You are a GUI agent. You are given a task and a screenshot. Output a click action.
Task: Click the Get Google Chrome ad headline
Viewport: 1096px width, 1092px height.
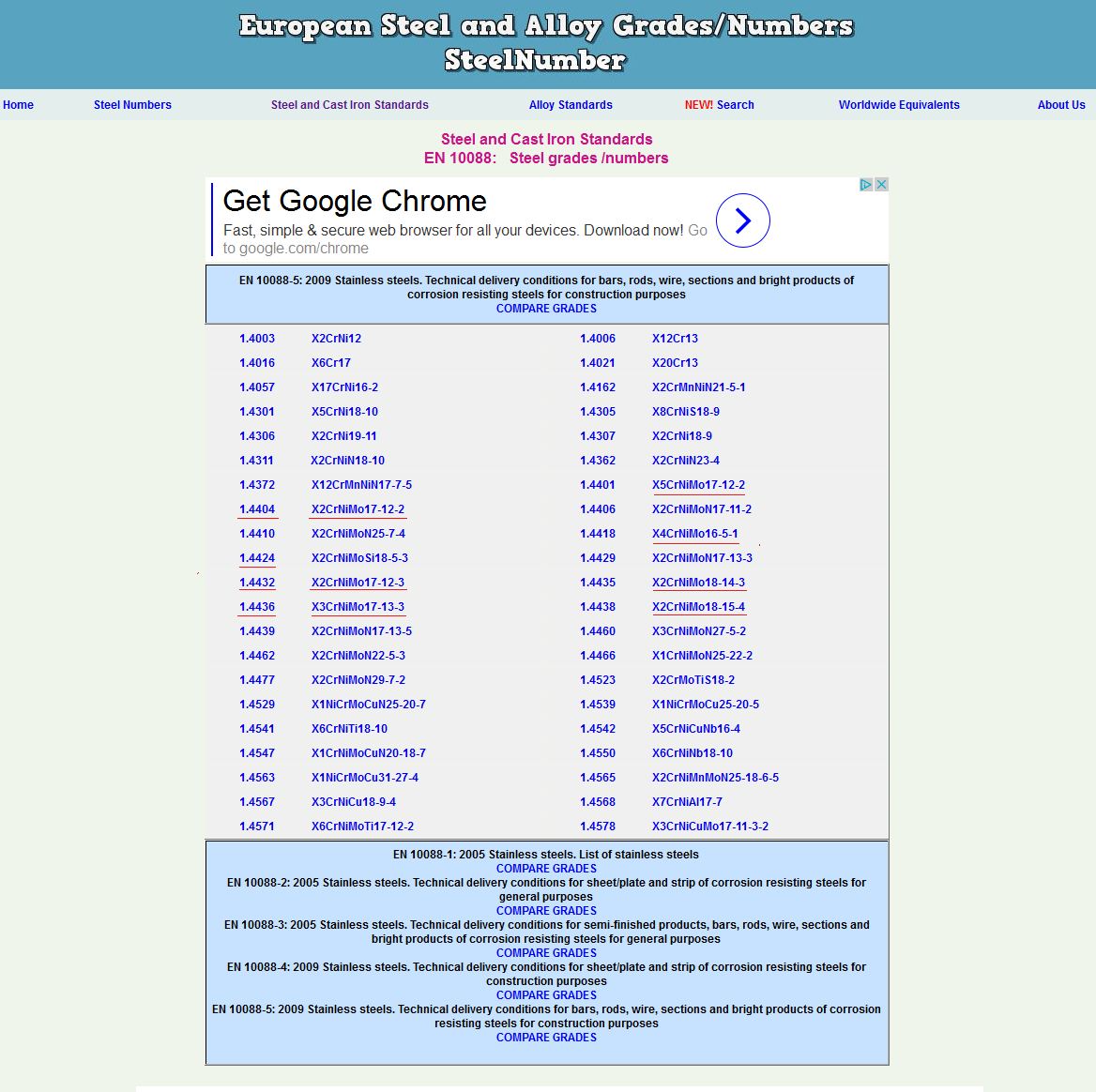coord(355,201)
